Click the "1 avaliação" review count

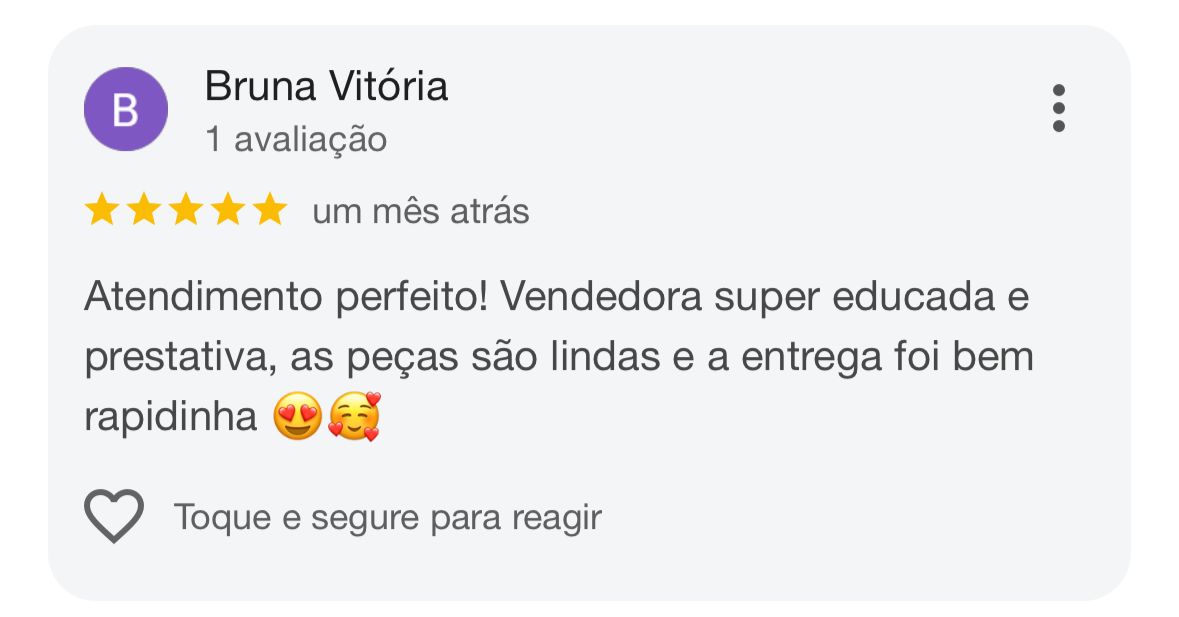click(x=295, y=140)
